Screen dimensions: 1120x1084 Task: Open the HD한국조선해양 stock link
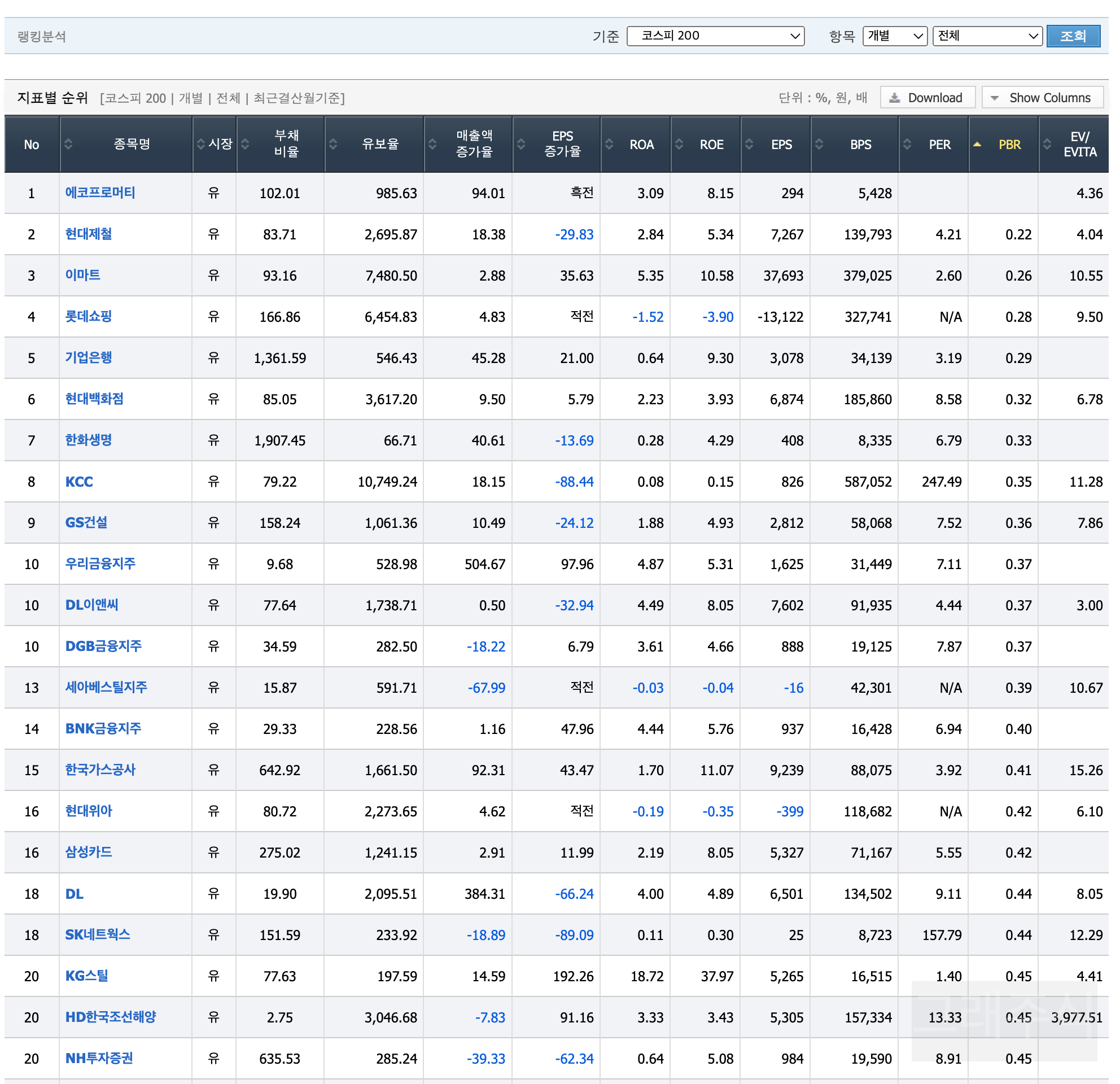(x=110, y=1017)
